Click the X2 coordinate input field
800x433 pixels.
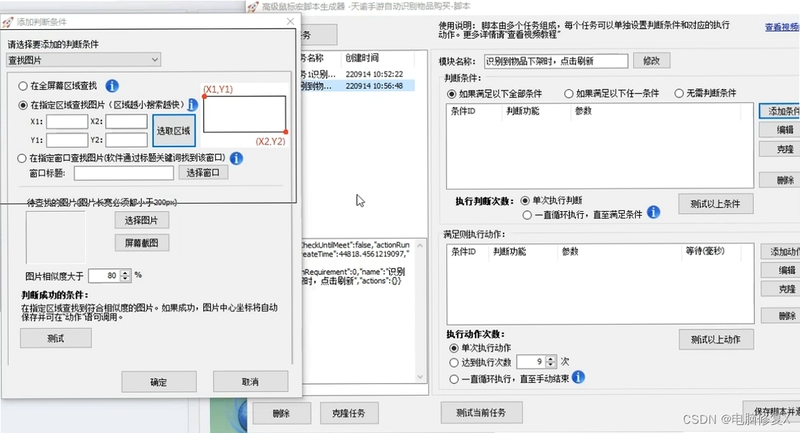point(127,121)
